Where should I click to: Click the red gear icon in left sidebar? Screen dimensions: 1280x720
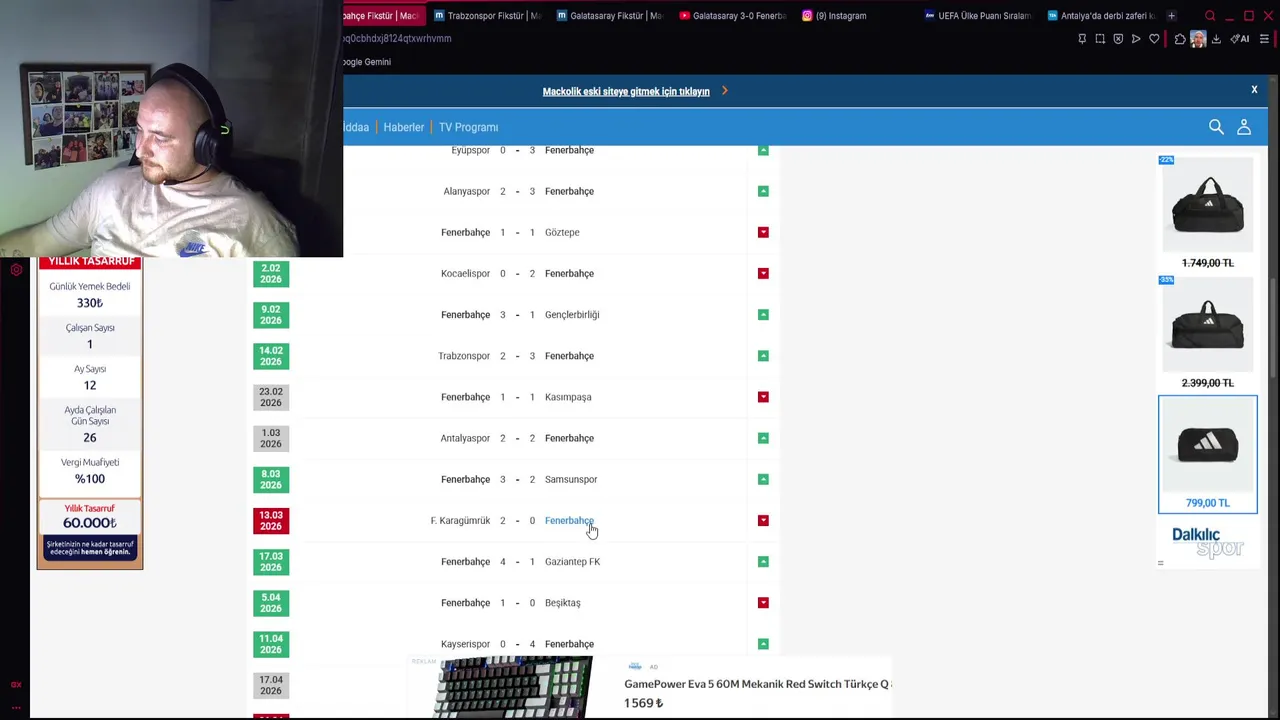pos(16,270)
